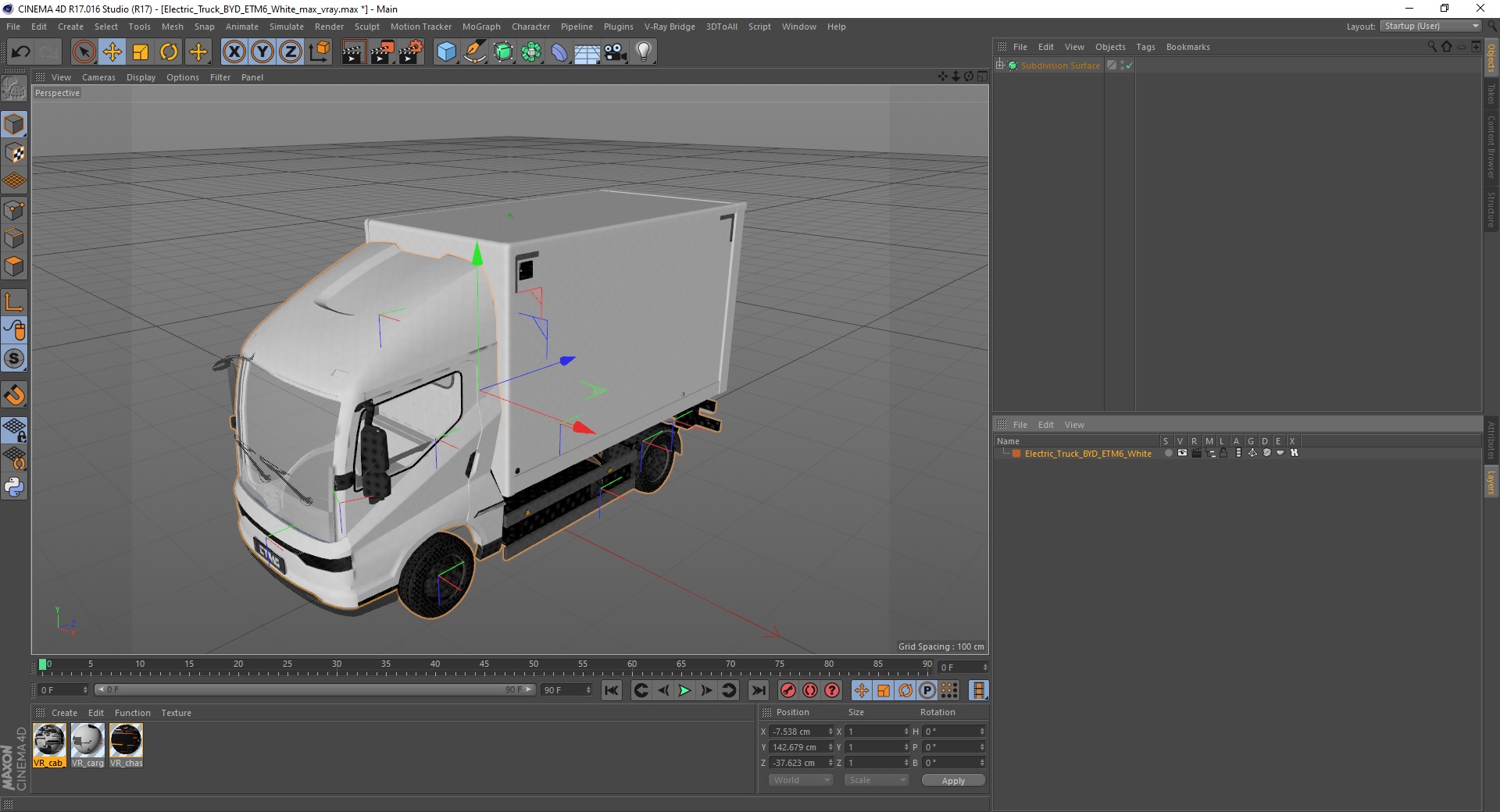
Task: Step the end frame 90 F spinner
Action: pyautogui.click(x=588, y=690)
